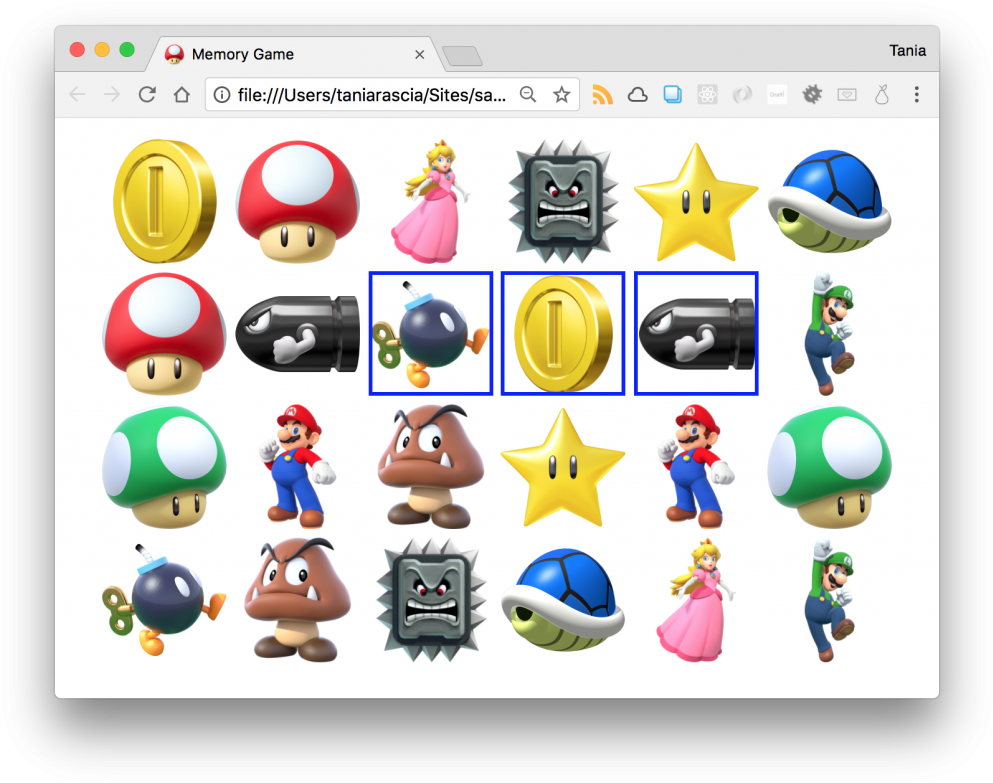993x783 pixels.
Task: Select the red mushroom card in the second row
Action: click(165, 334)
